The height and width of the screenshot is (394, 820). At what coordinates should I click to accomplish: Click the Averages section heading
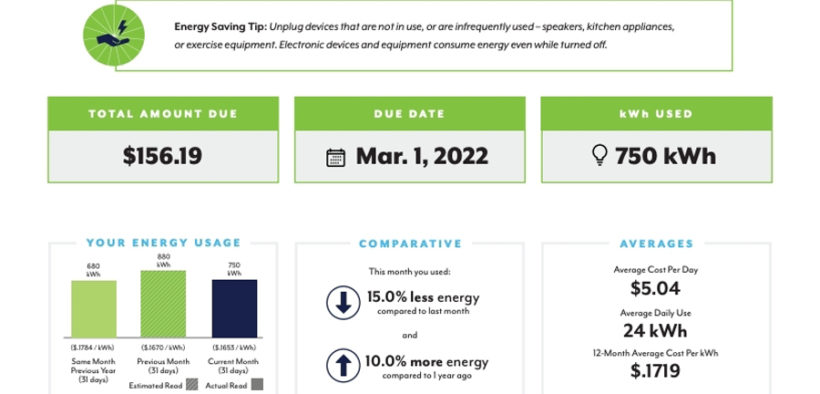coord(656,244)
